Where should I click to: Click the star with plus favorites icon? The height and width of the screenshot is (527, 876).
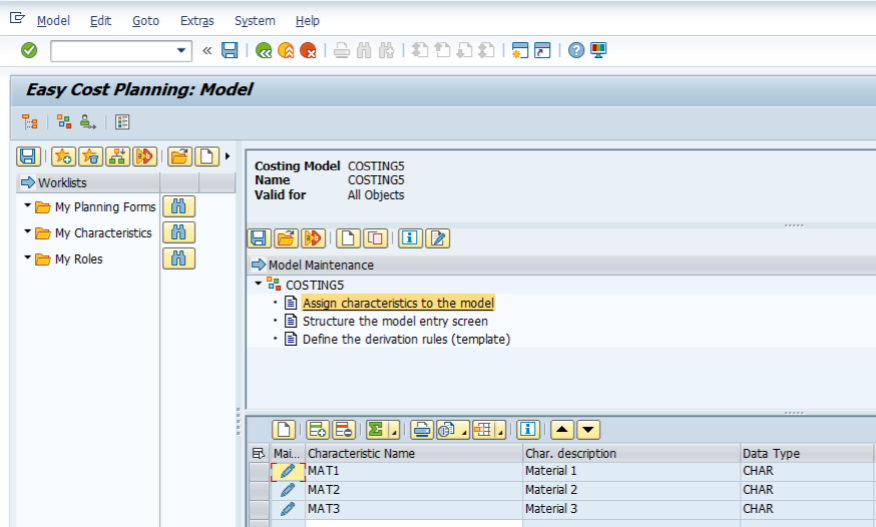63,156
